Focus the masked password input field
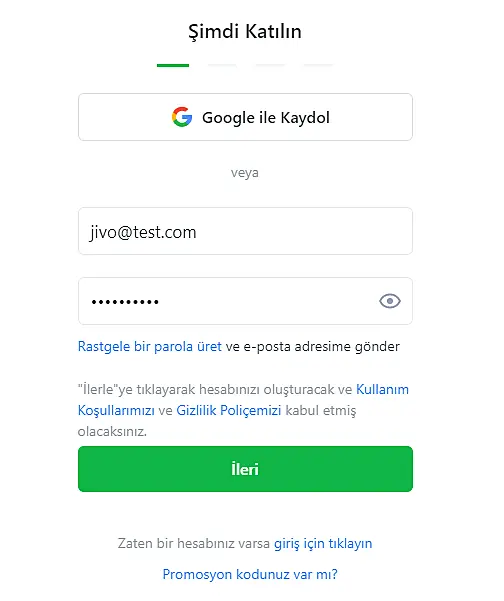 click(228, 301)
